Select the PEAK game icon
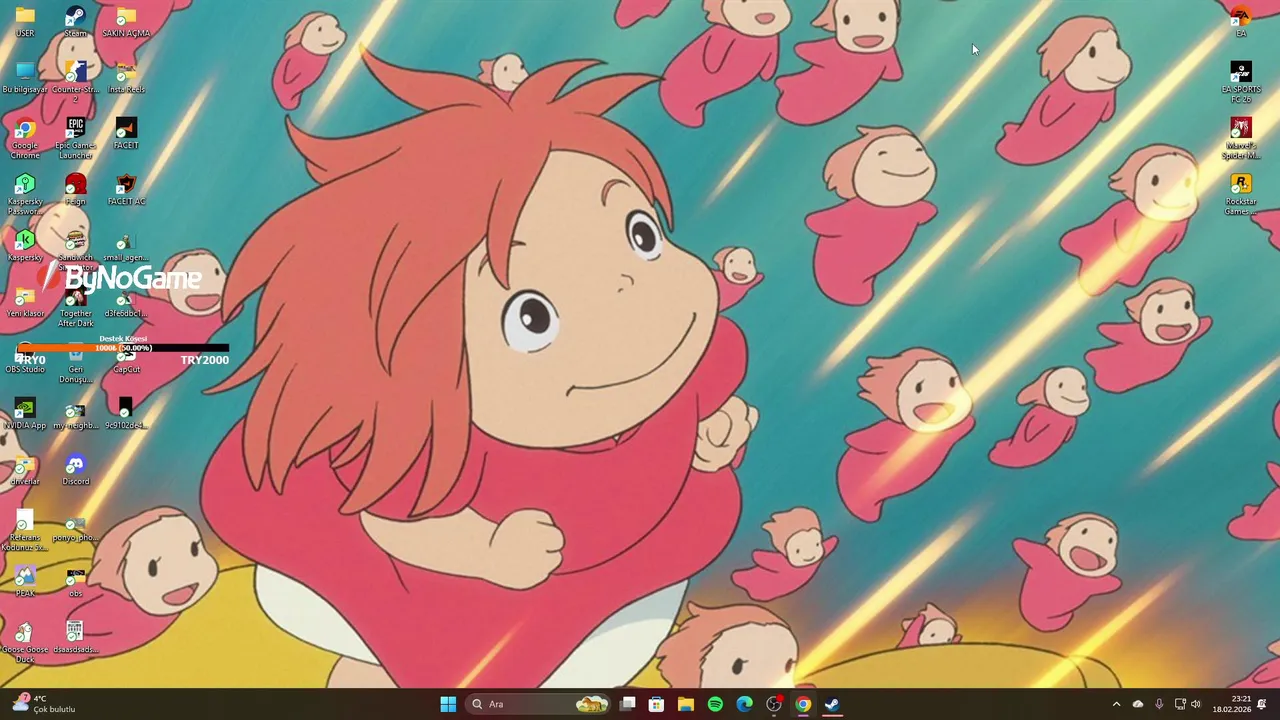The height and width of the screenshot is (720, 1280). click(x=25, y=582)
